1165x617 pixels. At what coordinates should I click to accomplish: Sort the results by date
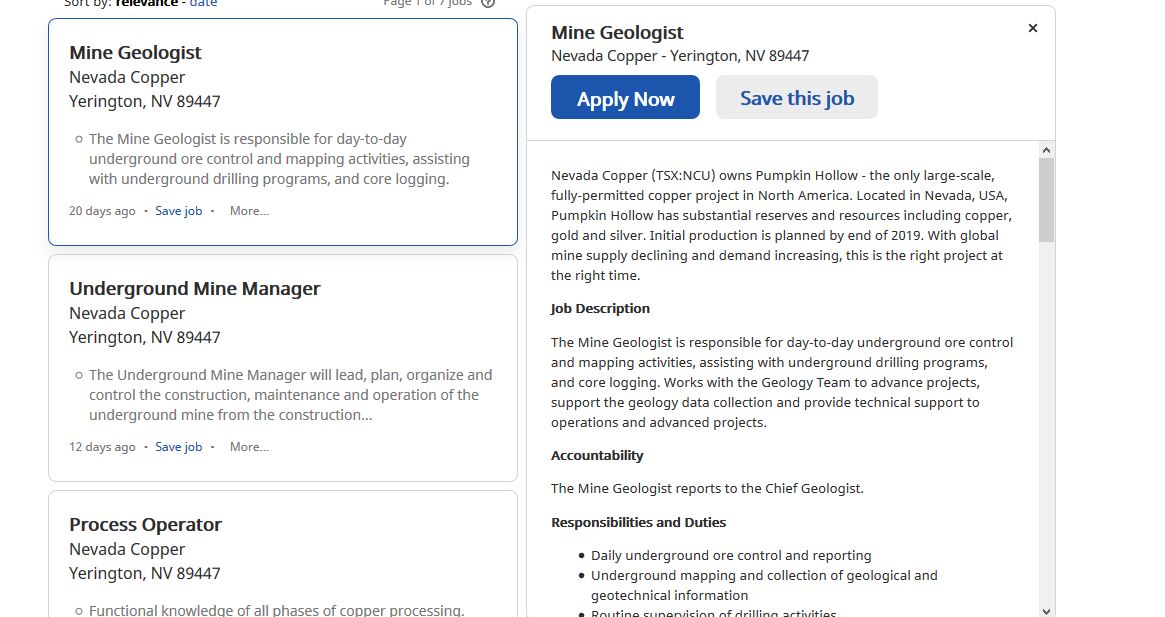tap(203, 3)
